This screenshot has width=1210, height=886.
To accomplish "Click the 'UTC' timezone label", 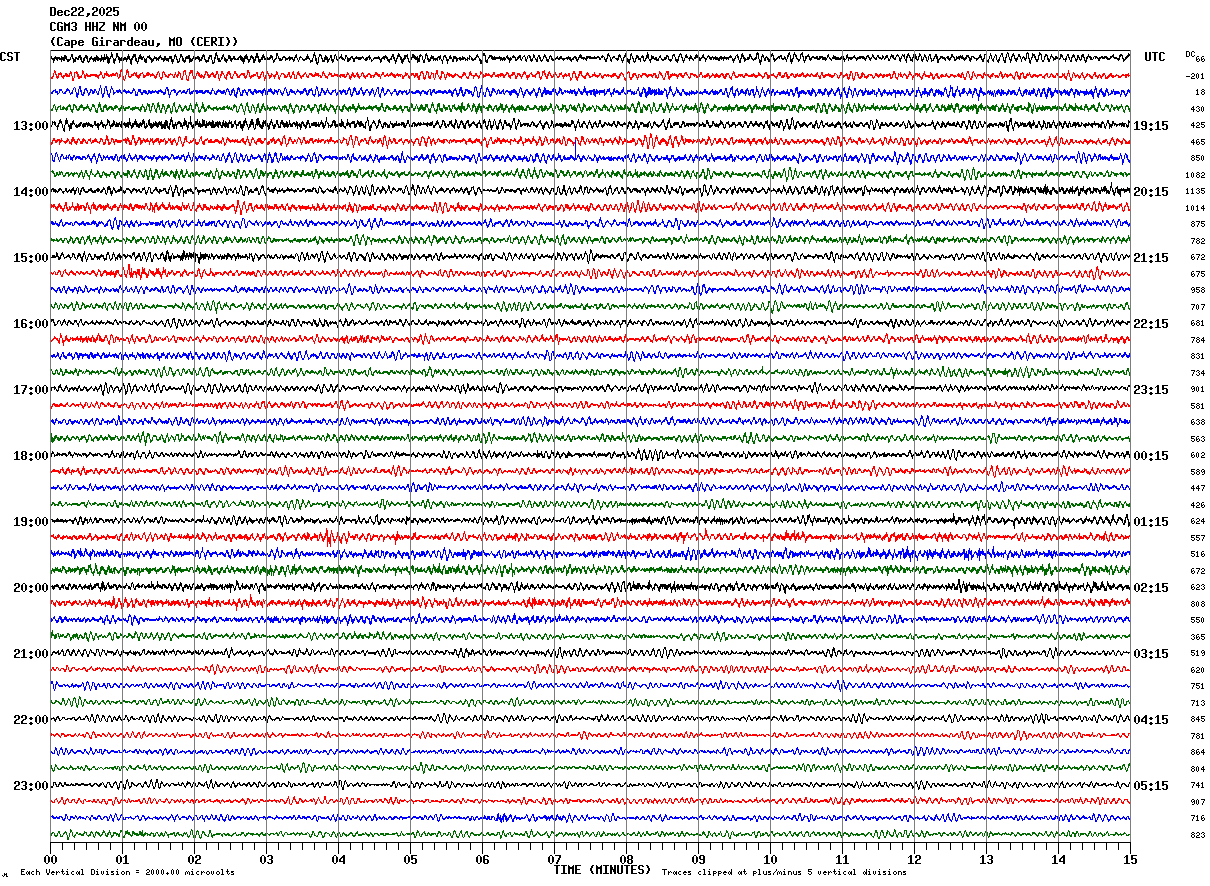I will (x=1155, y=57).
